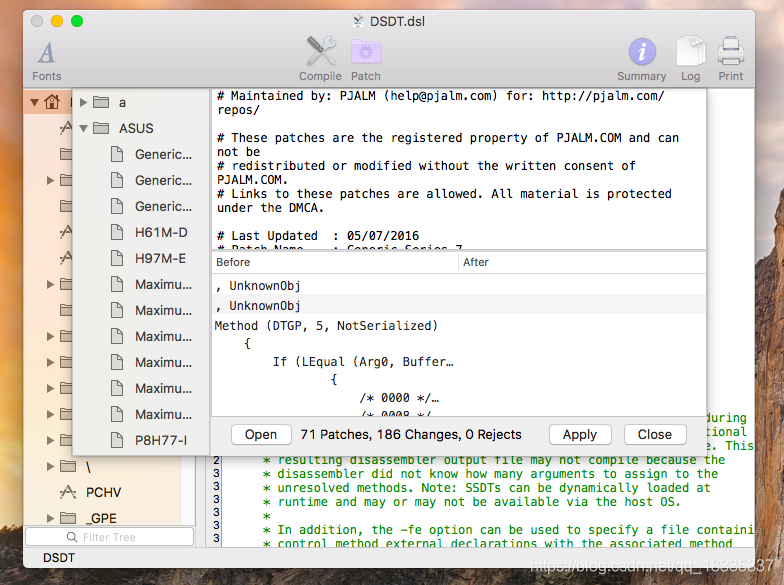Image resolution: width=784 pixels, height=585 pixels.
Task: Open the Log documents icon
Action: click(690, 51)
